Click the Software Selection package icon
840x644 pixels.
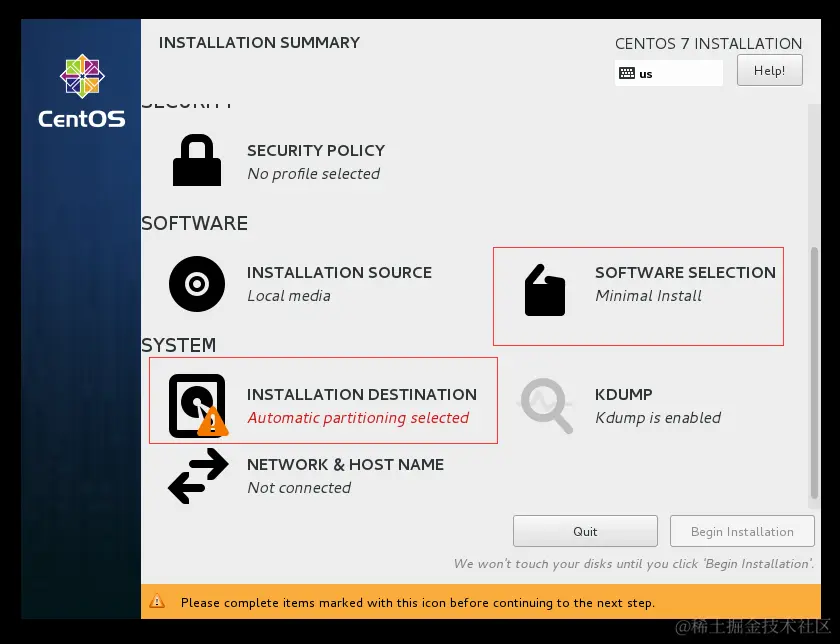click(545, 290)
